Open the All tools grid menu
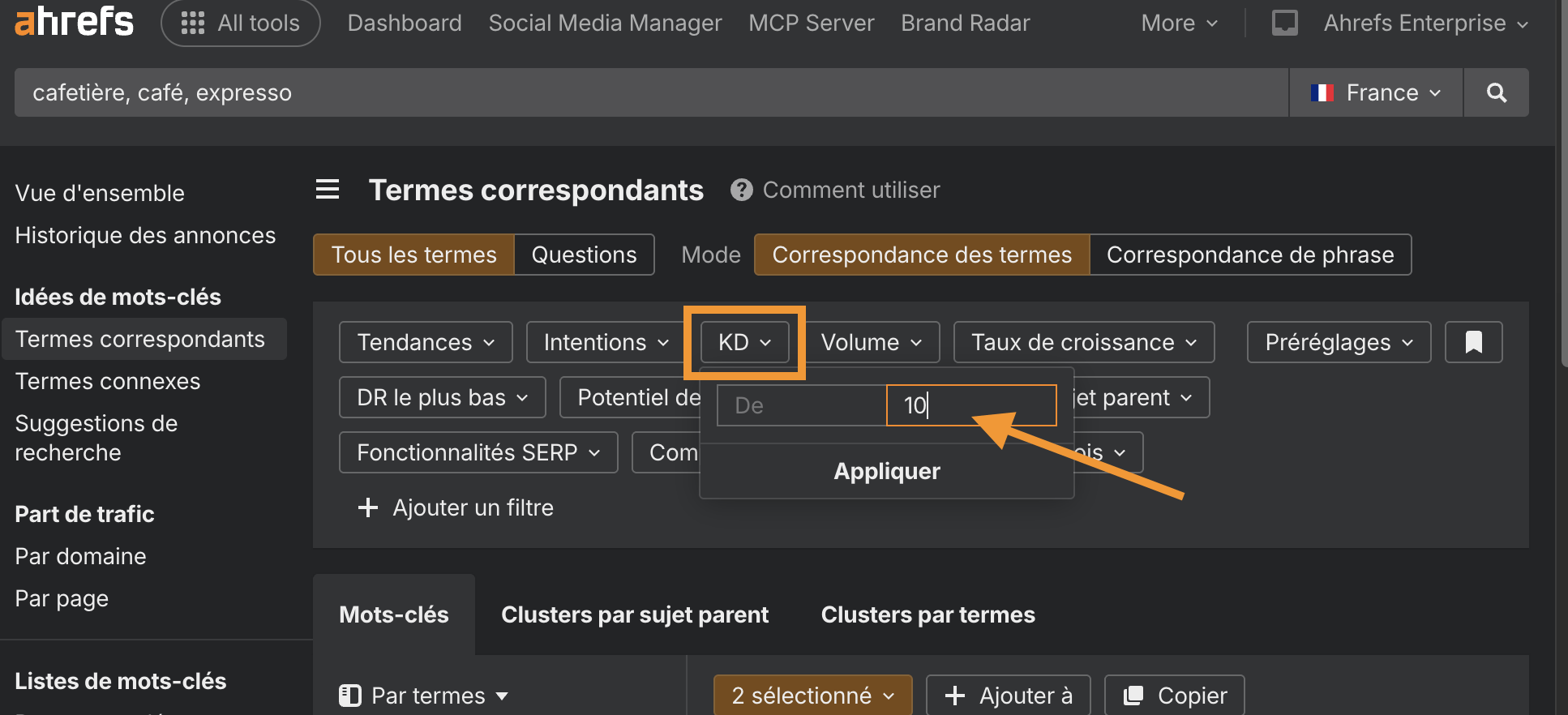1568x715 pixels. [x=241, y=23]
